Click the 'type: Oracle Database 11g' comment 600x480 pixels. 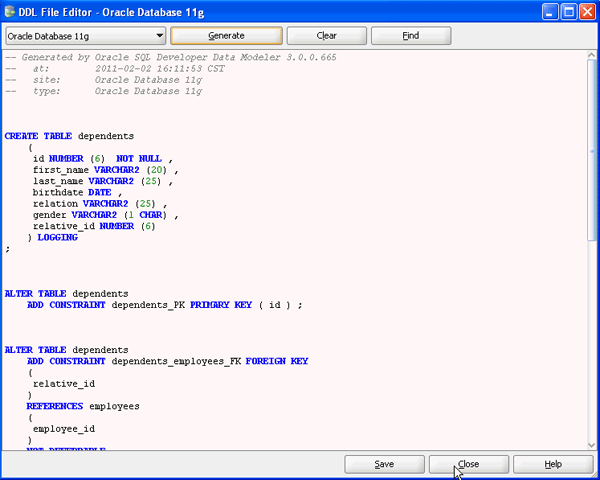(x=103, y=91)
